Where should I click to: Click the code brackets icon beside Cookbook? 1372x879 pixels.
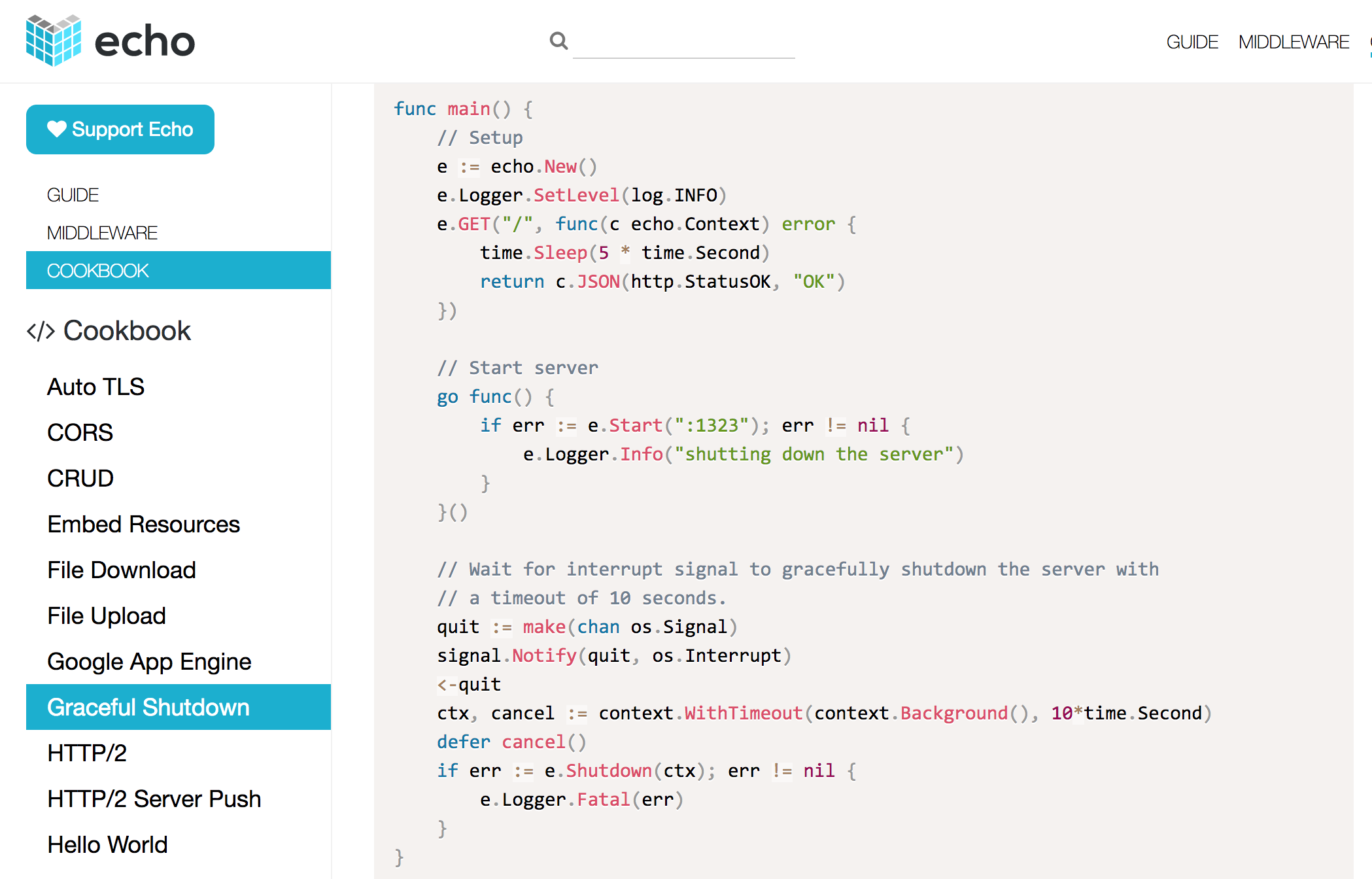point(41,330)
